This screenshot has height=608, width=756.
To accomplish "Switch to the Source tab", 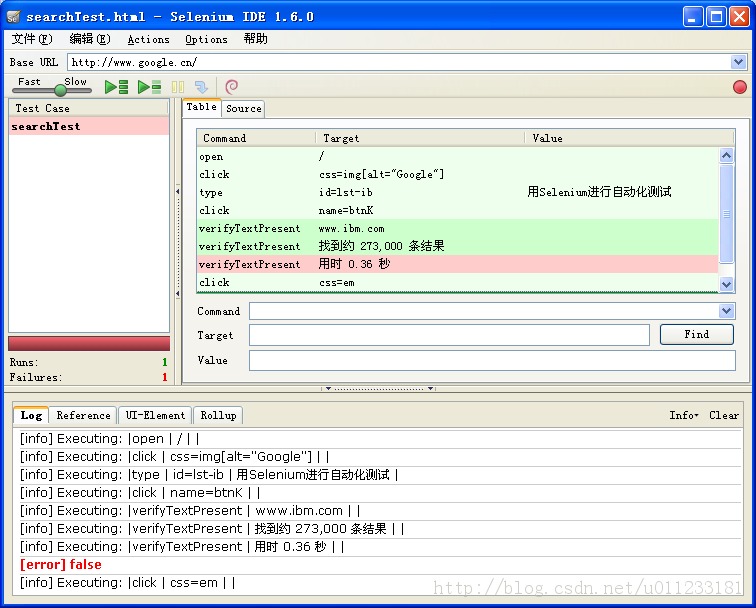I will coord(243,108).
